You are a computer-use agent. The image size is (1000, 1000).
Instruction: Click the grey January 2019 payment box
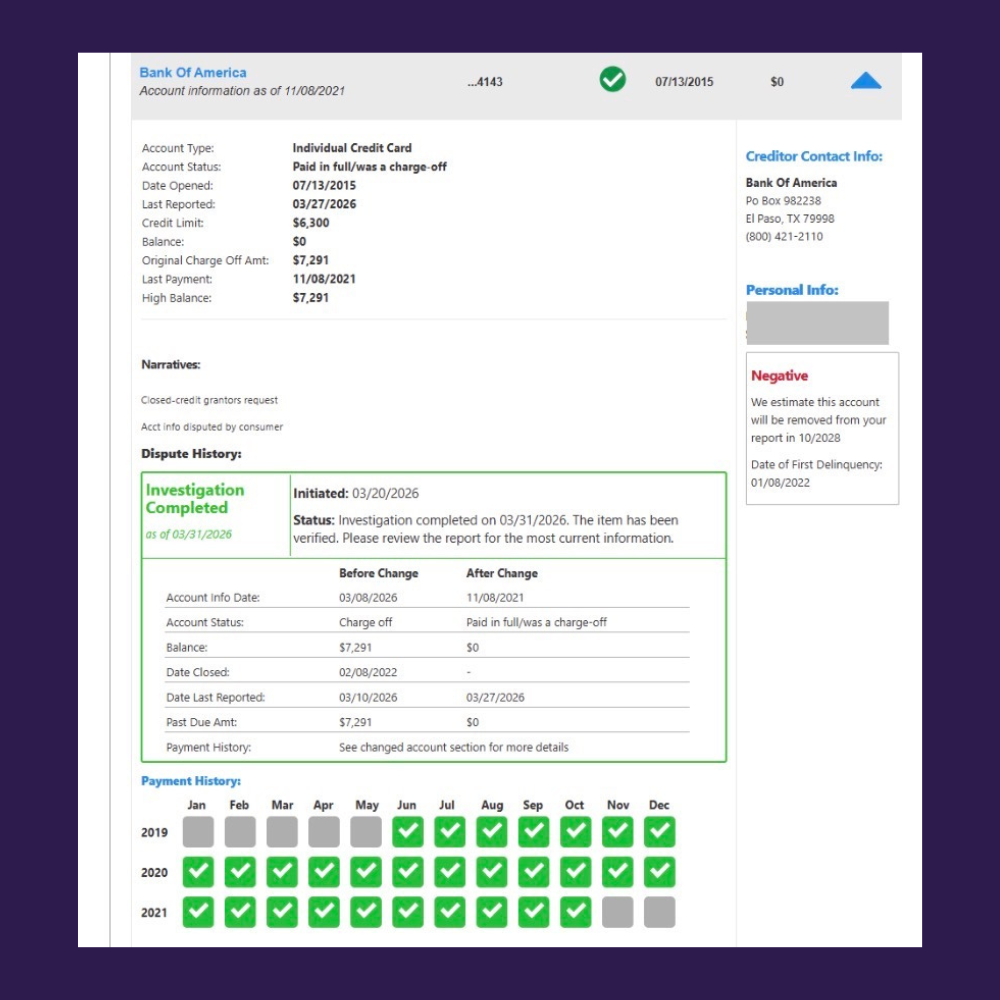pyautogui.click(x=198, y=832)
